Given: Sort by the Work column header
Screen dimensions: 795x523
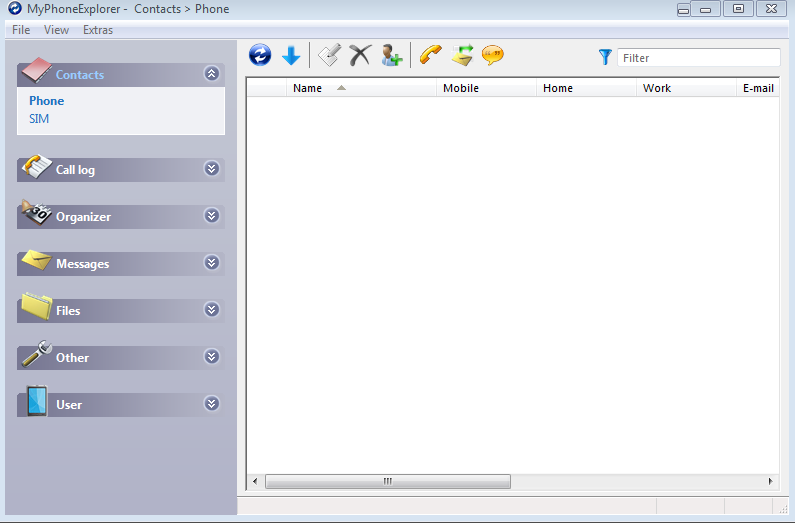Looking at the screenshot, I should pyautogui.click(x=686, y=88).
